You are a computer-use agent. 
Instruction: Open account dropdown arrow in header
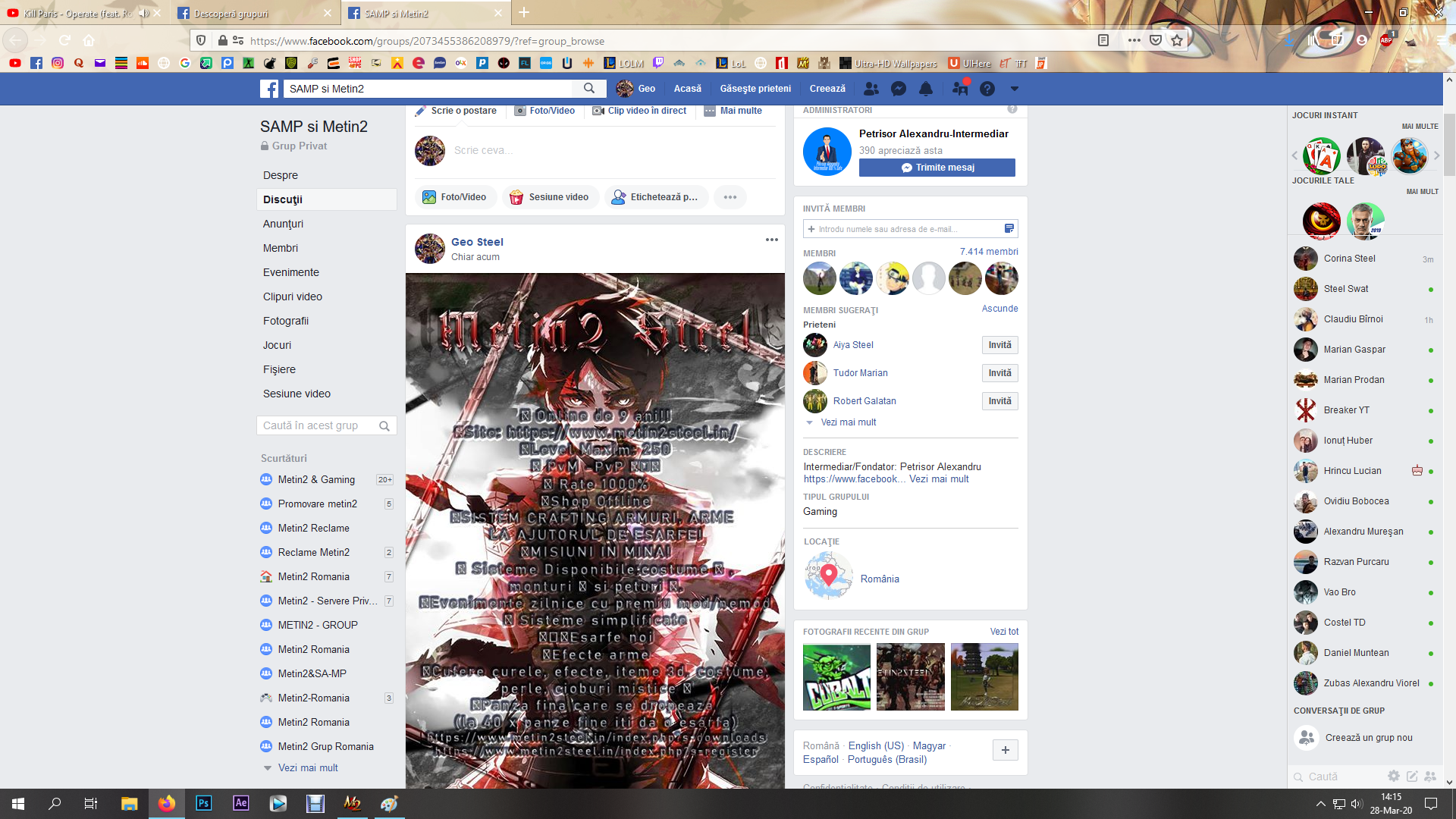(1014, 89)
